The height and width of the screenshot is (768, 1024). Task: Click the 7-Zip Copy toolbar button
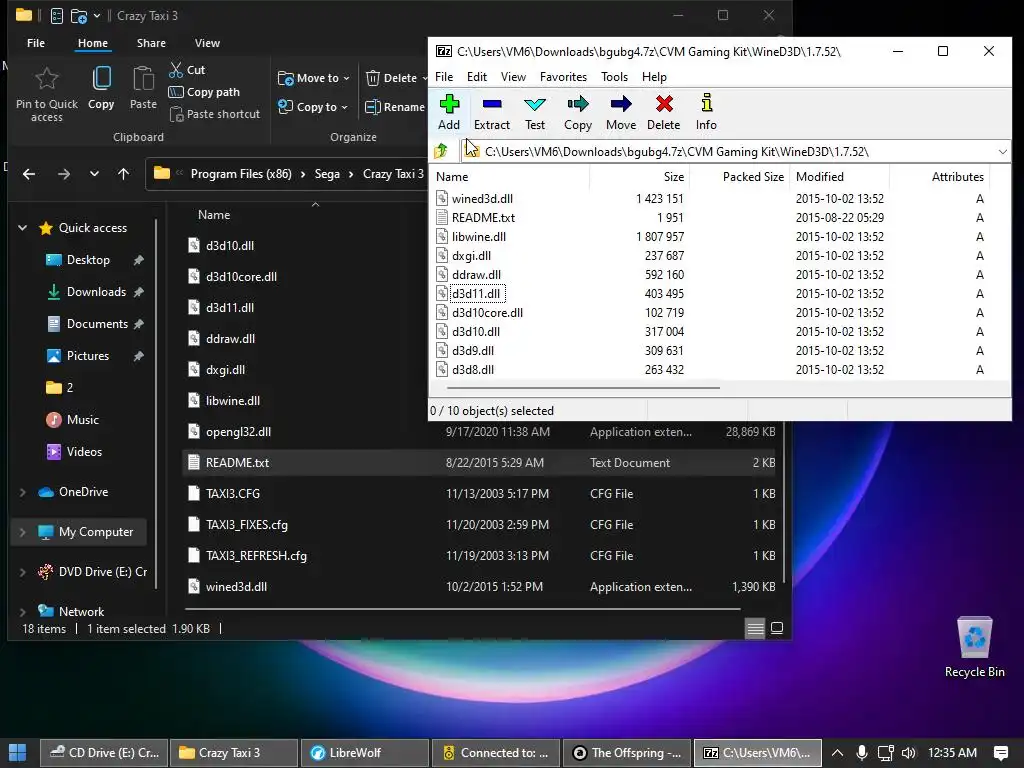click(x=578, y=112)
